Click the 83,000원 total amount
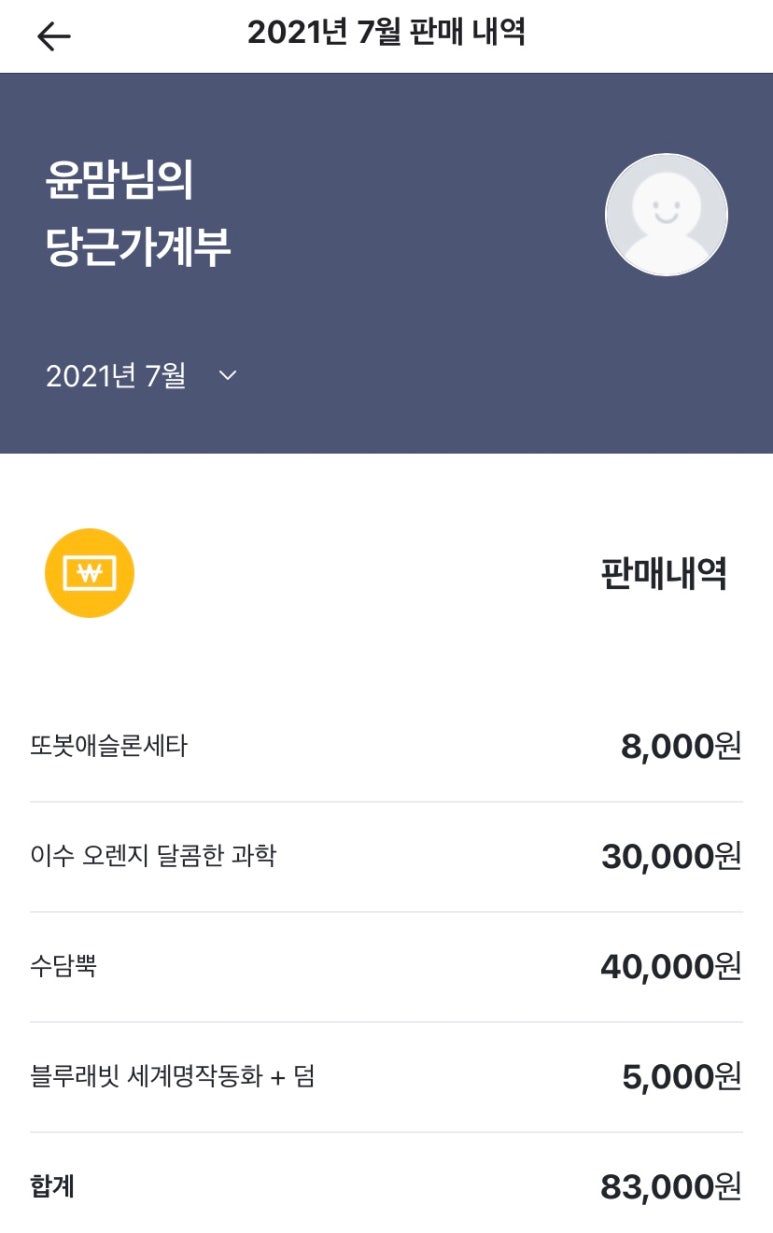The width and height of the screenshot is (773, 1233). click(670, 1187)
